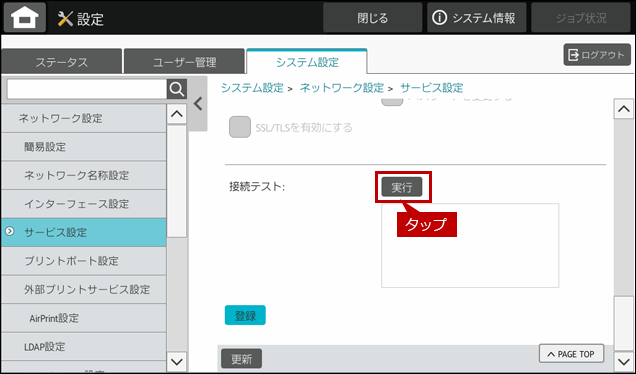Tap the 登録 button
The height and width of the screenshot is (374, 636).
[x=245, y=315]
